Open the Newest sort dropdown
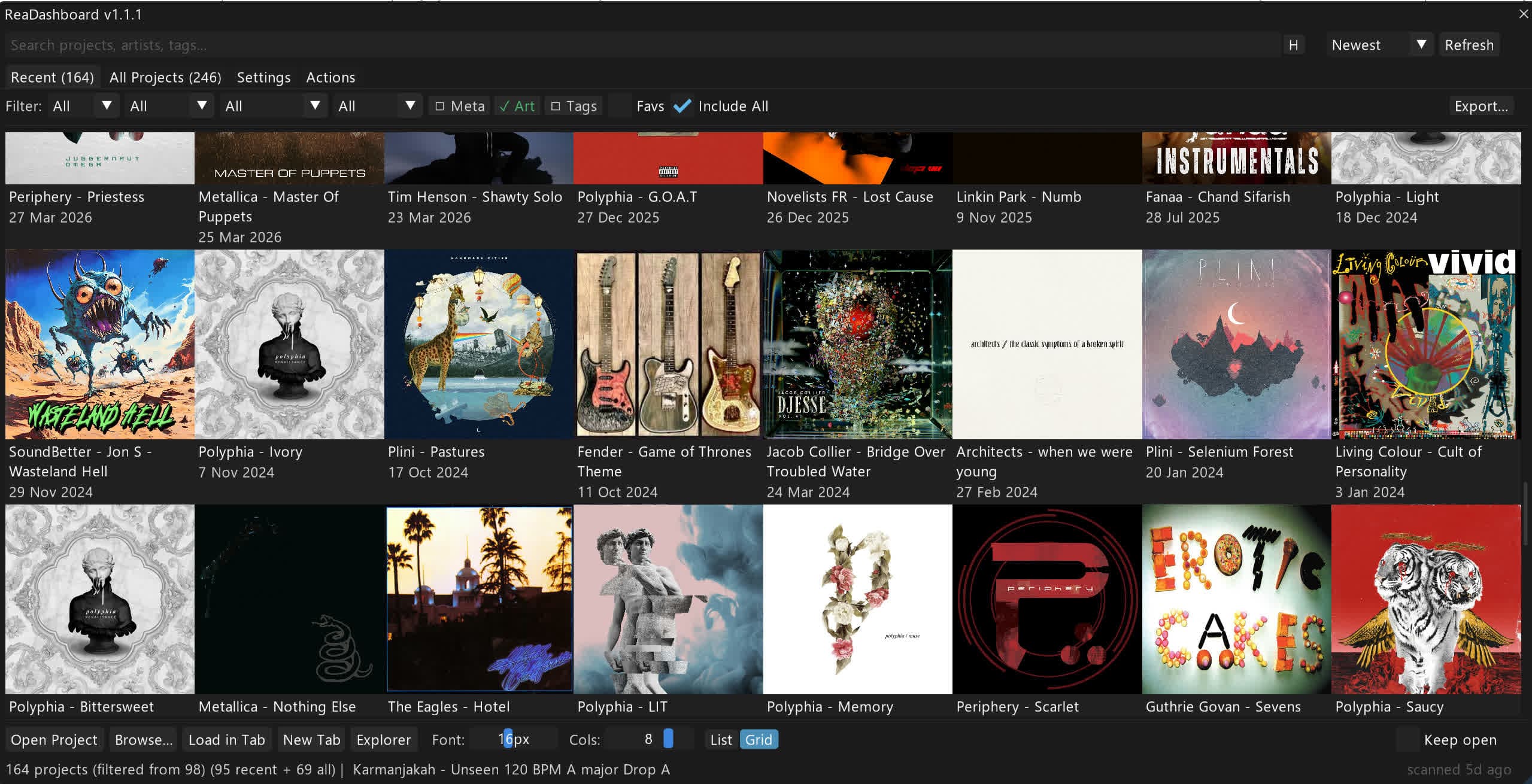The image size is (1532, 784). tap(1379, 45)
